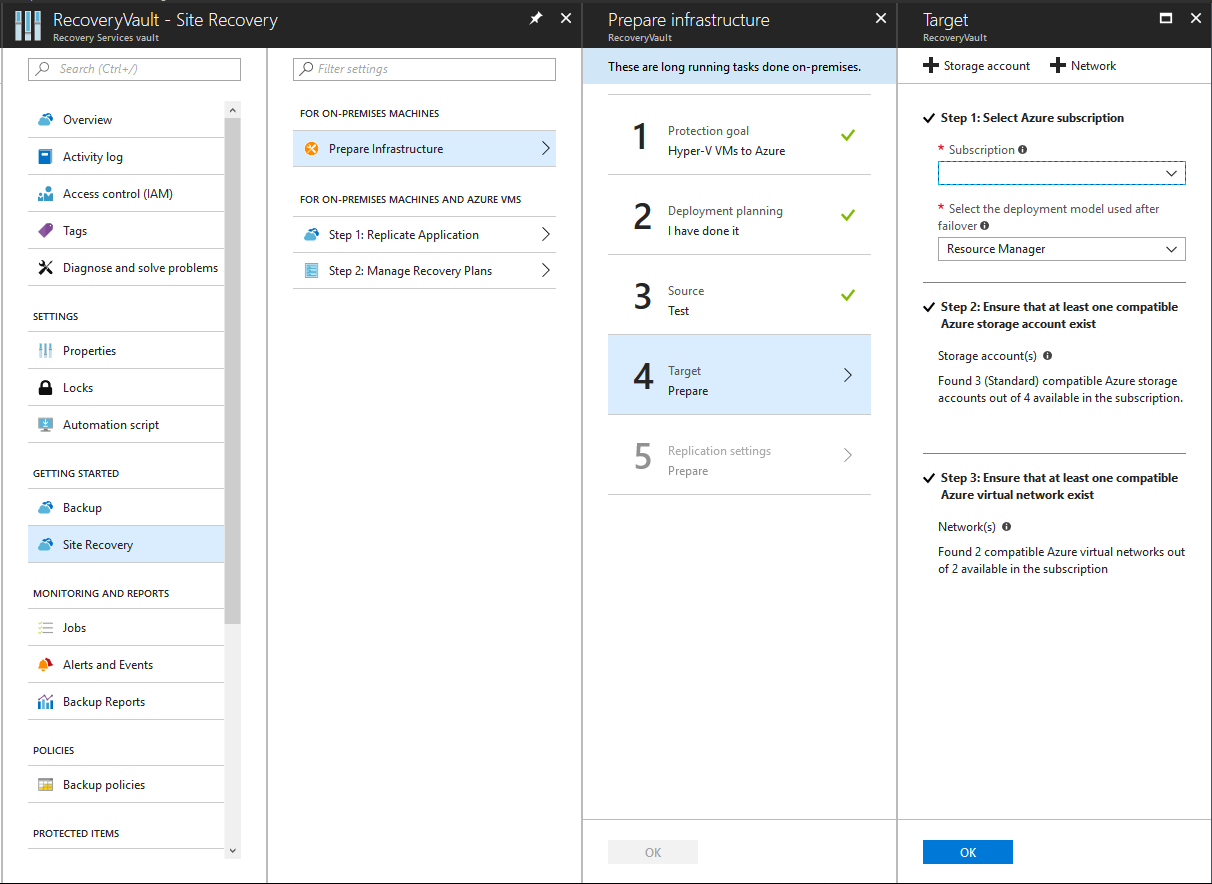Image resolution: width=1212 pixels, height=884 pixels.
Task: Expand the step 5 Replication settings chevron
Action: tap(848, 455)
